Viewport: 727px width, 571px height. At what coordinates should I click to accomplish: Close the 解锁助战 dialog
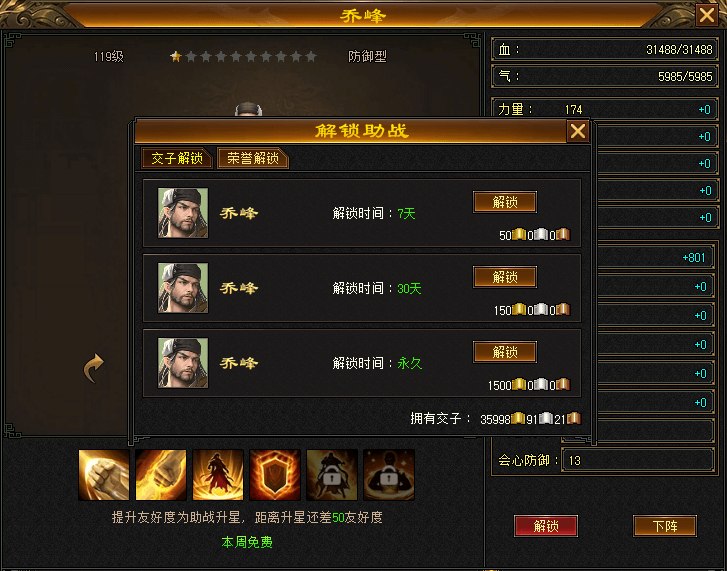tap(578, 131)
